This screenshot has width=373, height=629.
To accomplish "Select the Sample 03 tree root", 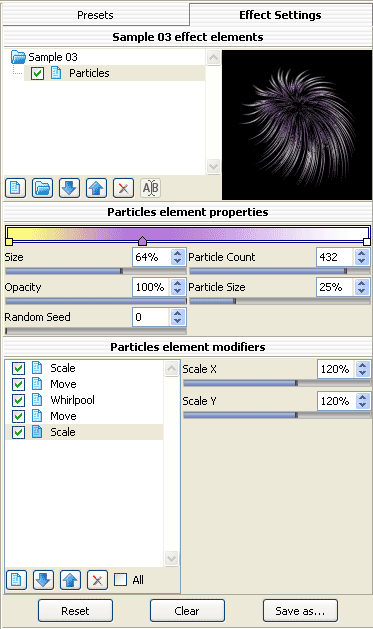I will [53, 57].
